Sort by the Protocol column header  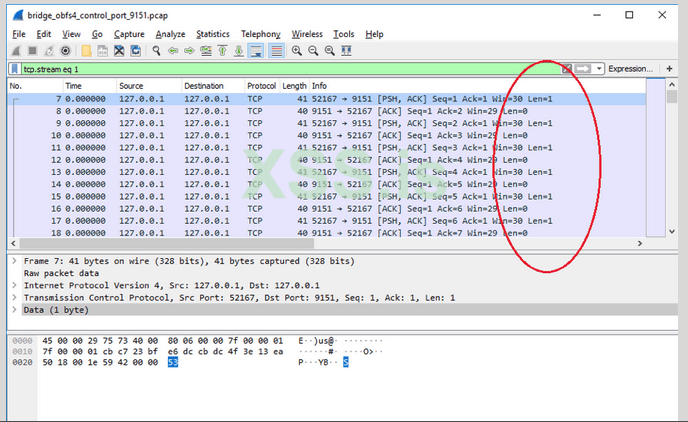(262, 86)
